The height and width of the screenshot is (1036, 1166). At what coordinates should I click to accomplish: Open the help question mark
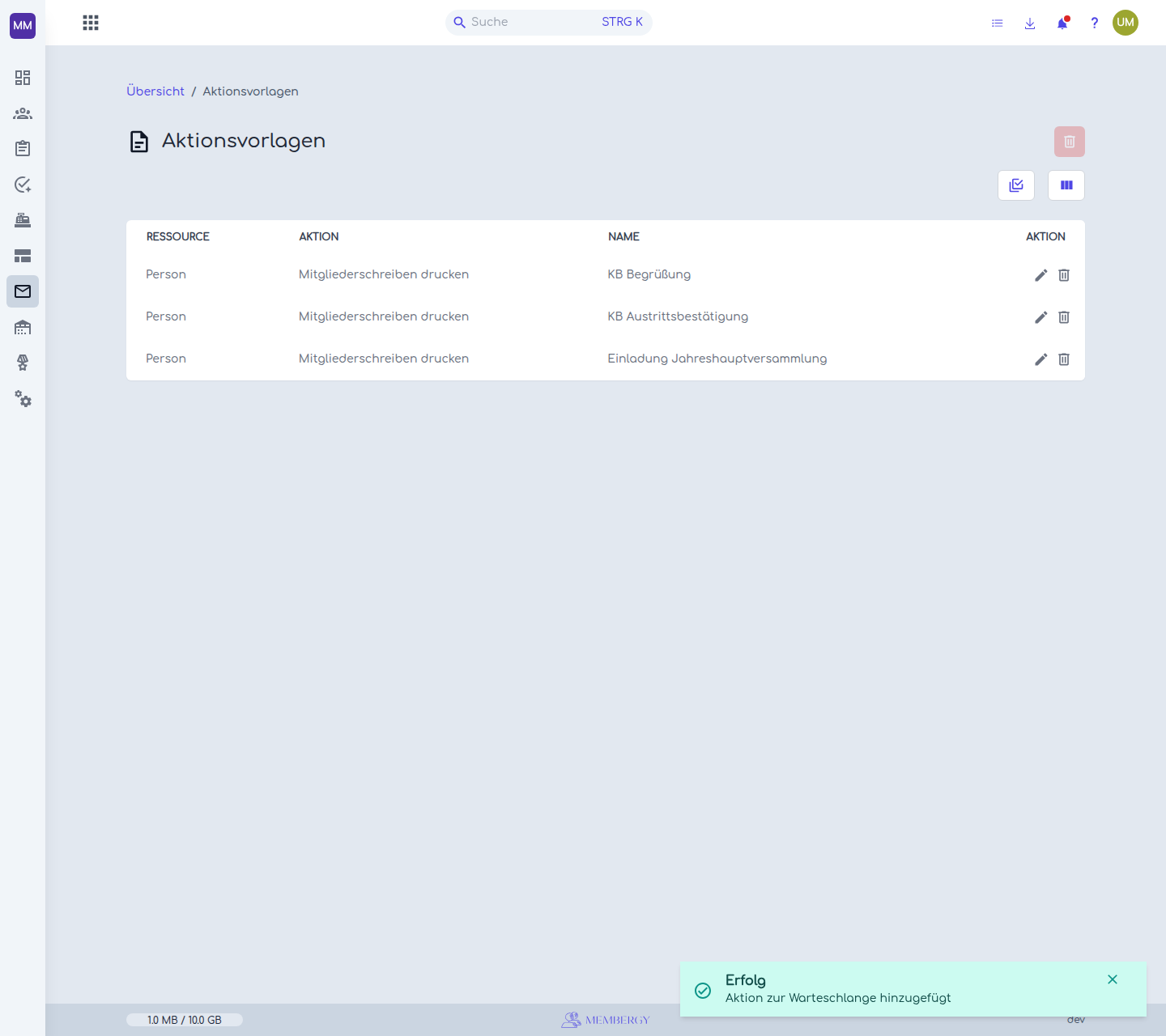pyautogui.click(x=1095, y=23)
